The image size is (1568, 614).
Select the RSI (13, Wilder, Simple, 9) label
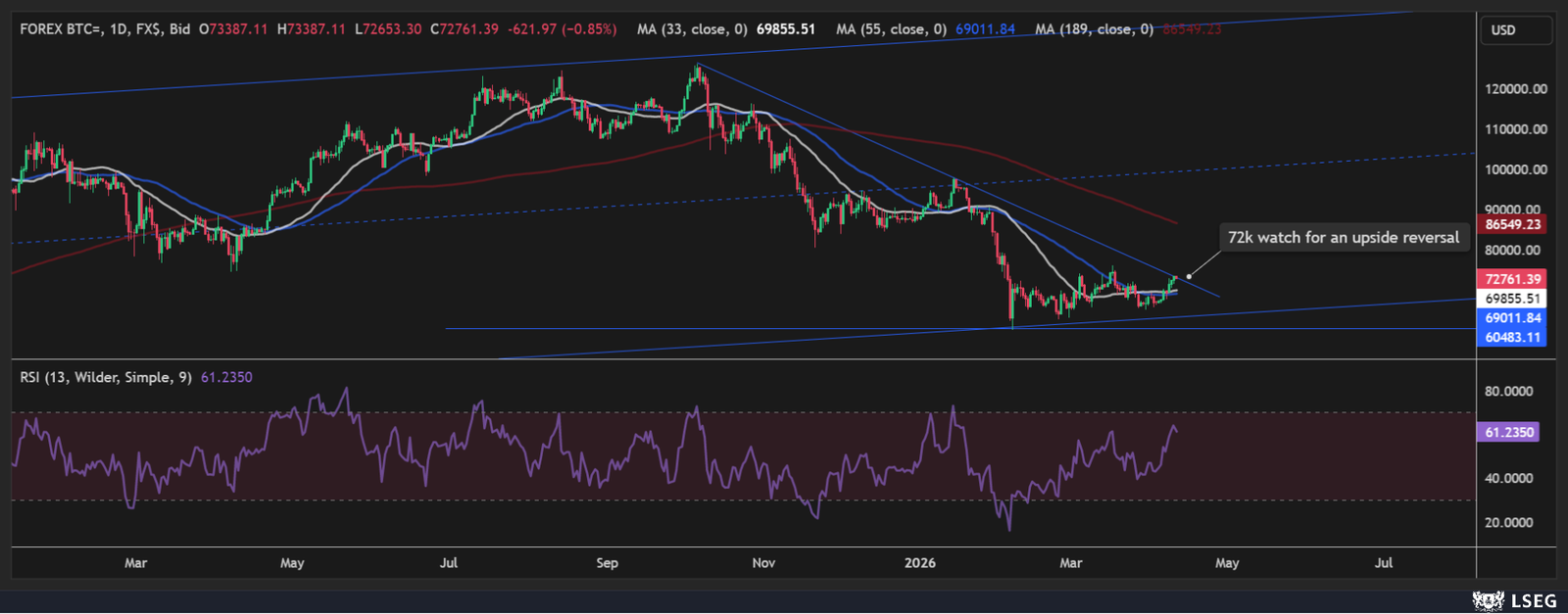point(106,377)
